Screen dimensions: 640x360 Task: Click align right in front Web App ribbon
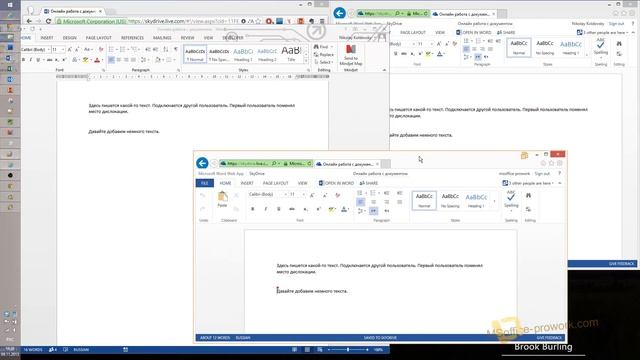(x=387, y=202)
